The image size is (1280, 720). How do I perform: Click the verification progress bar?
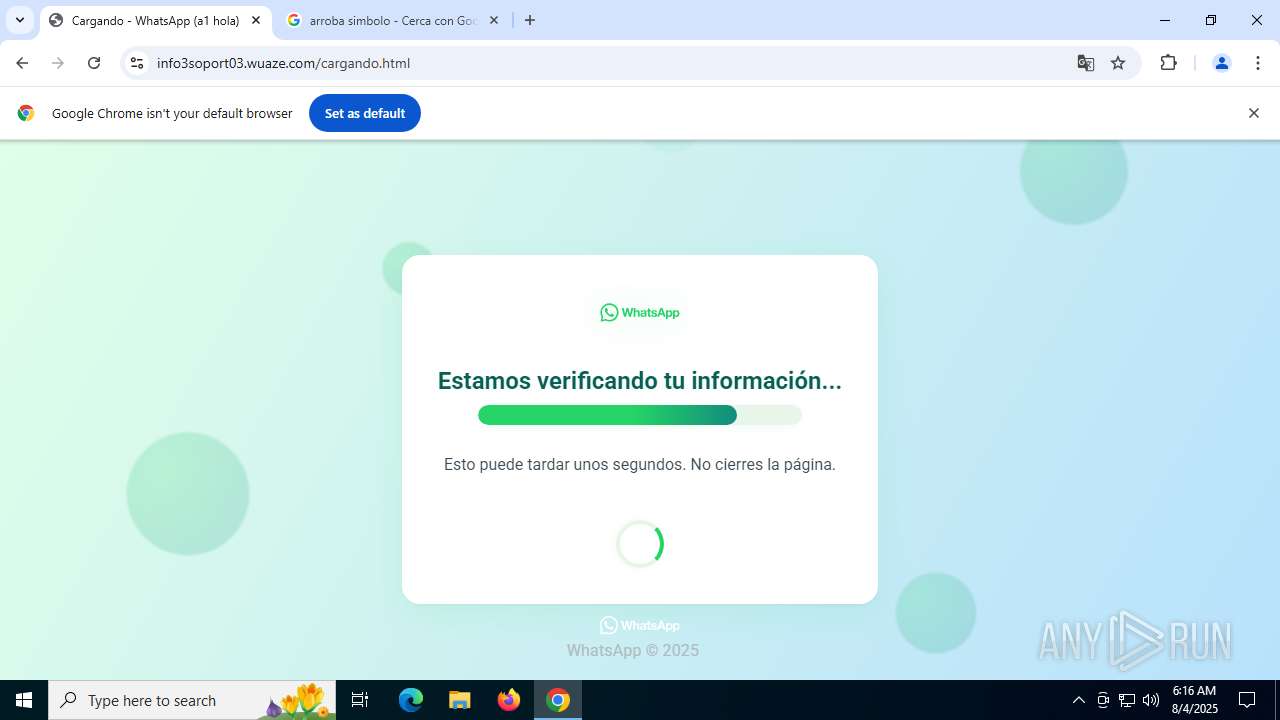tap(640, 415)
